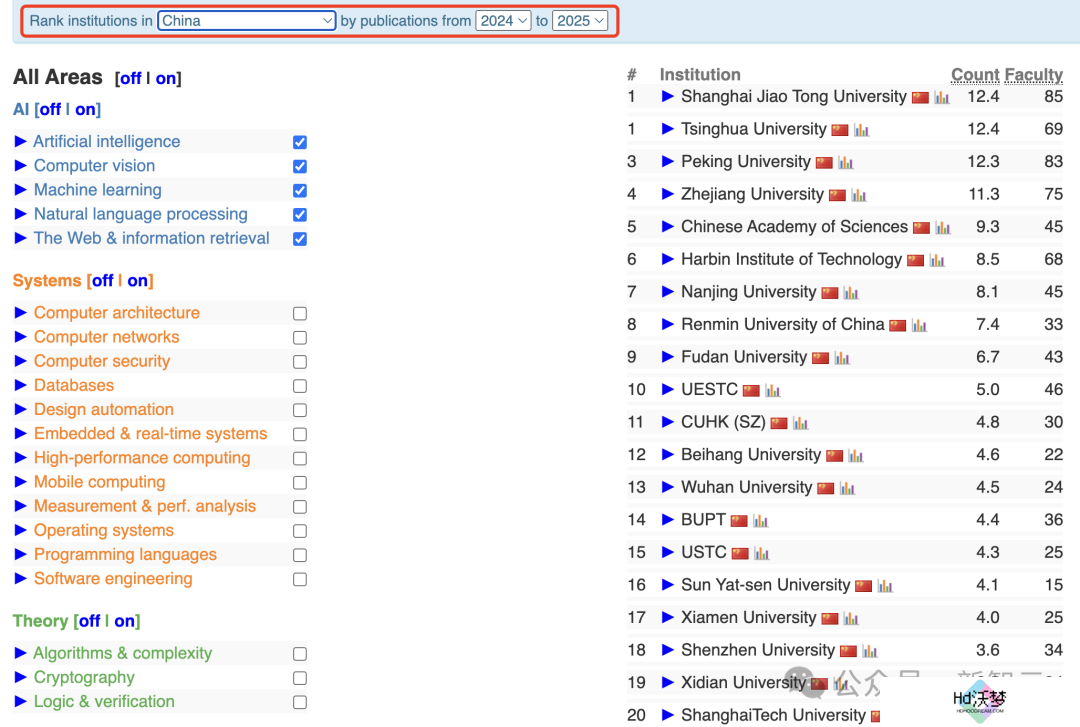This screenshot has width=1080, height=727.
Task: Open bar chart icon for Sun Yat-sen University
Action: pyautogui.click(x=884, y=586)
